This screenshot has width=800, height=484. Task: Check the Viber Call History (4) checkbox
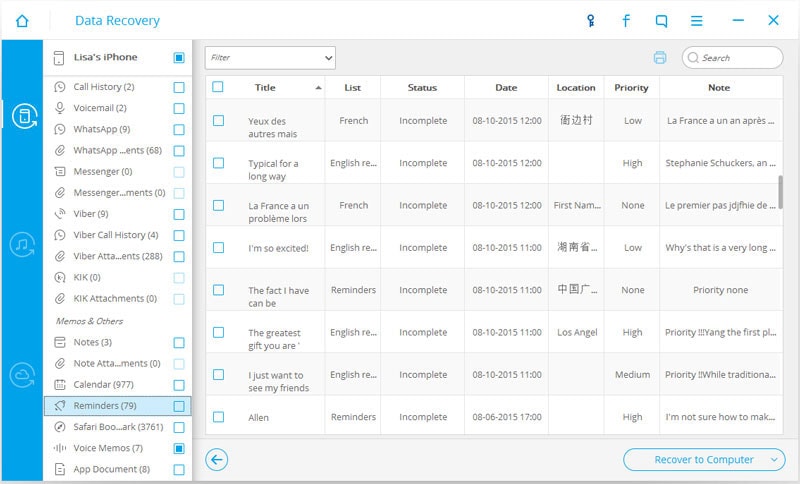coord(179,236)
